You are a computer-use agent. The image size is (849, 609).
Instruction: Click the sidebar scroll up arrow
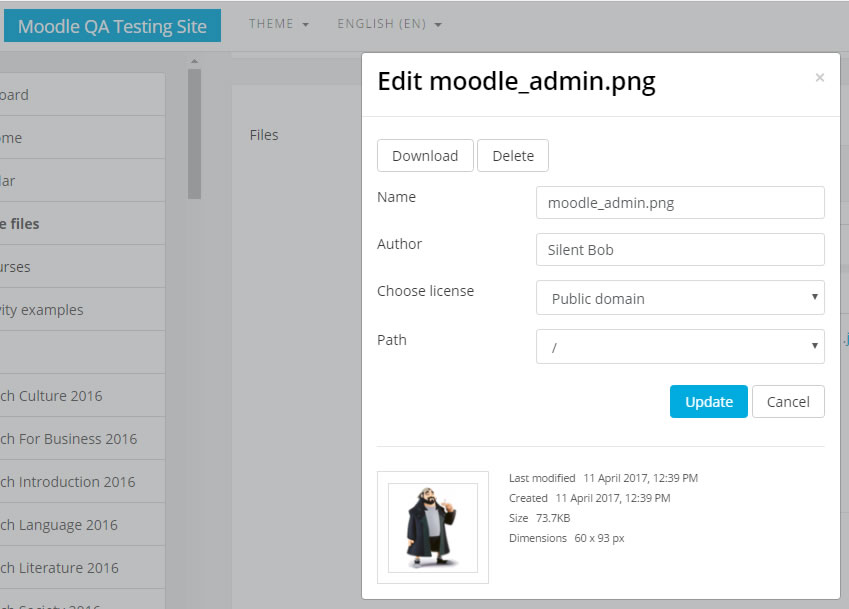[194, 61]
